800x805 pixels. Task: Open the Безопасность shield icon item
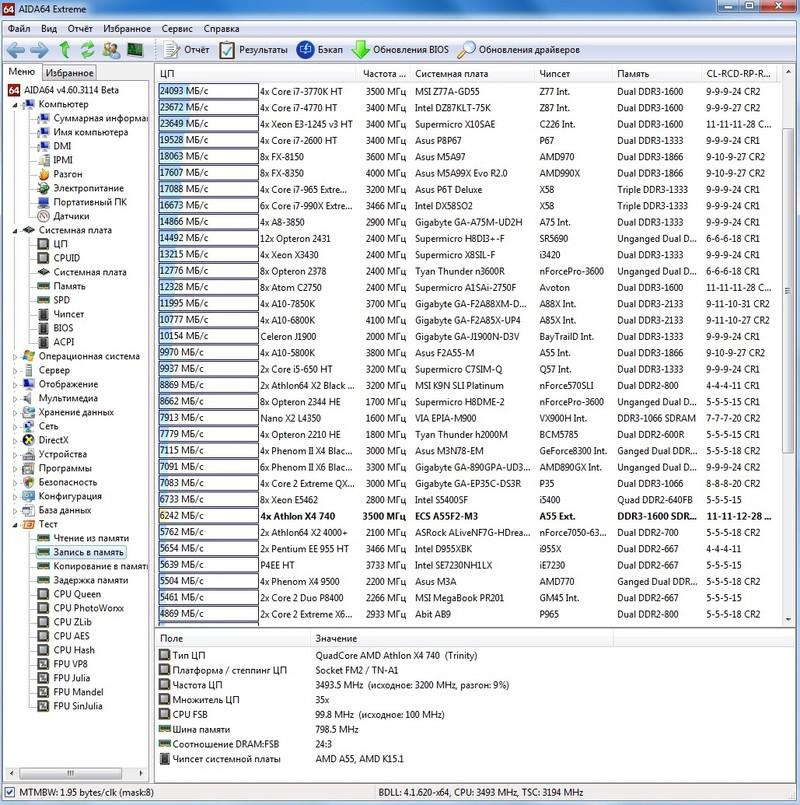(x=29, y=482)
